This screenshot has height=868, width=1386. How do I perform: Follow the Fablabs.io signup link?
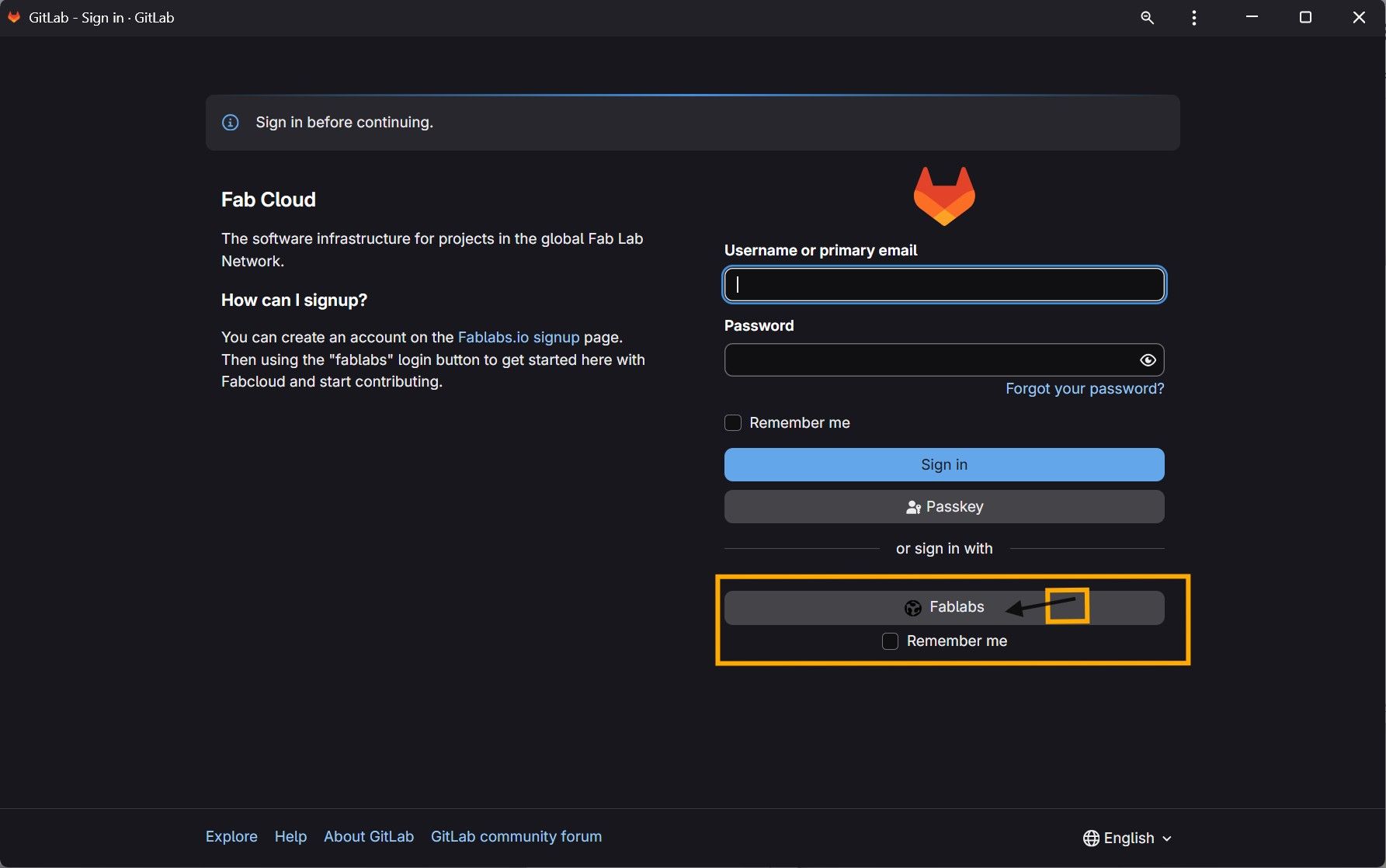pos(519,338)
